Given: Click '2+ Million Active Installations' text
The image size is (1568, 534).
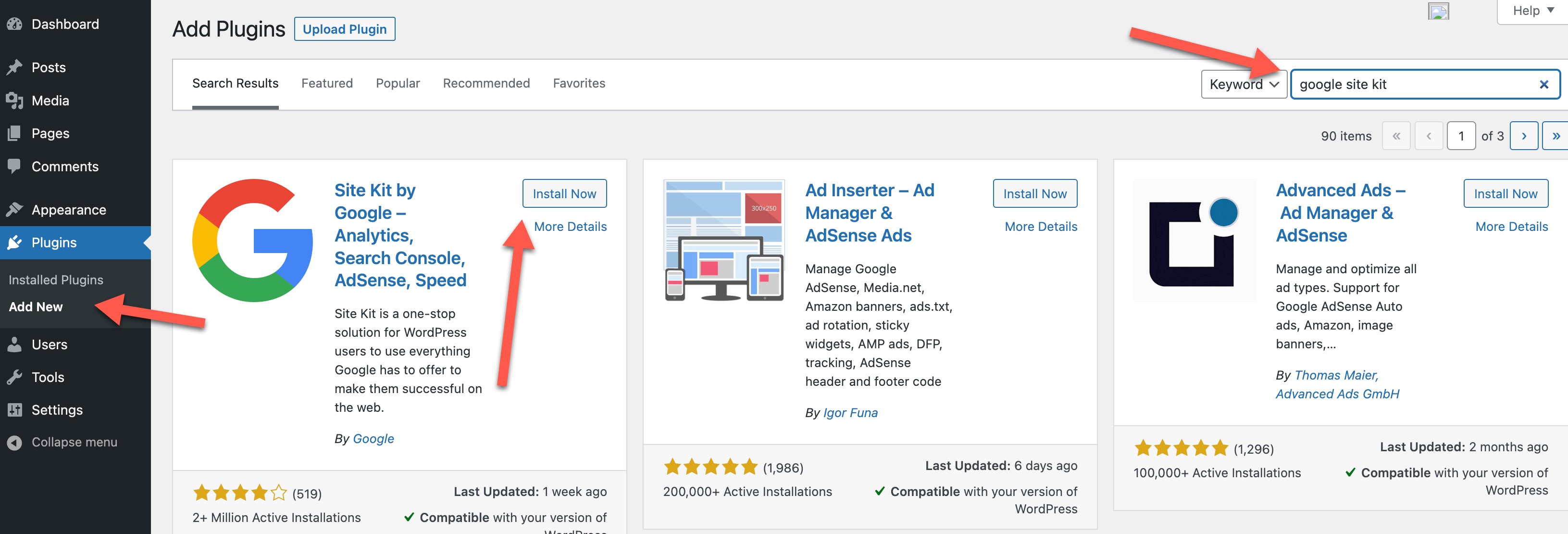Looking at the screenshot, I should 276,518.
